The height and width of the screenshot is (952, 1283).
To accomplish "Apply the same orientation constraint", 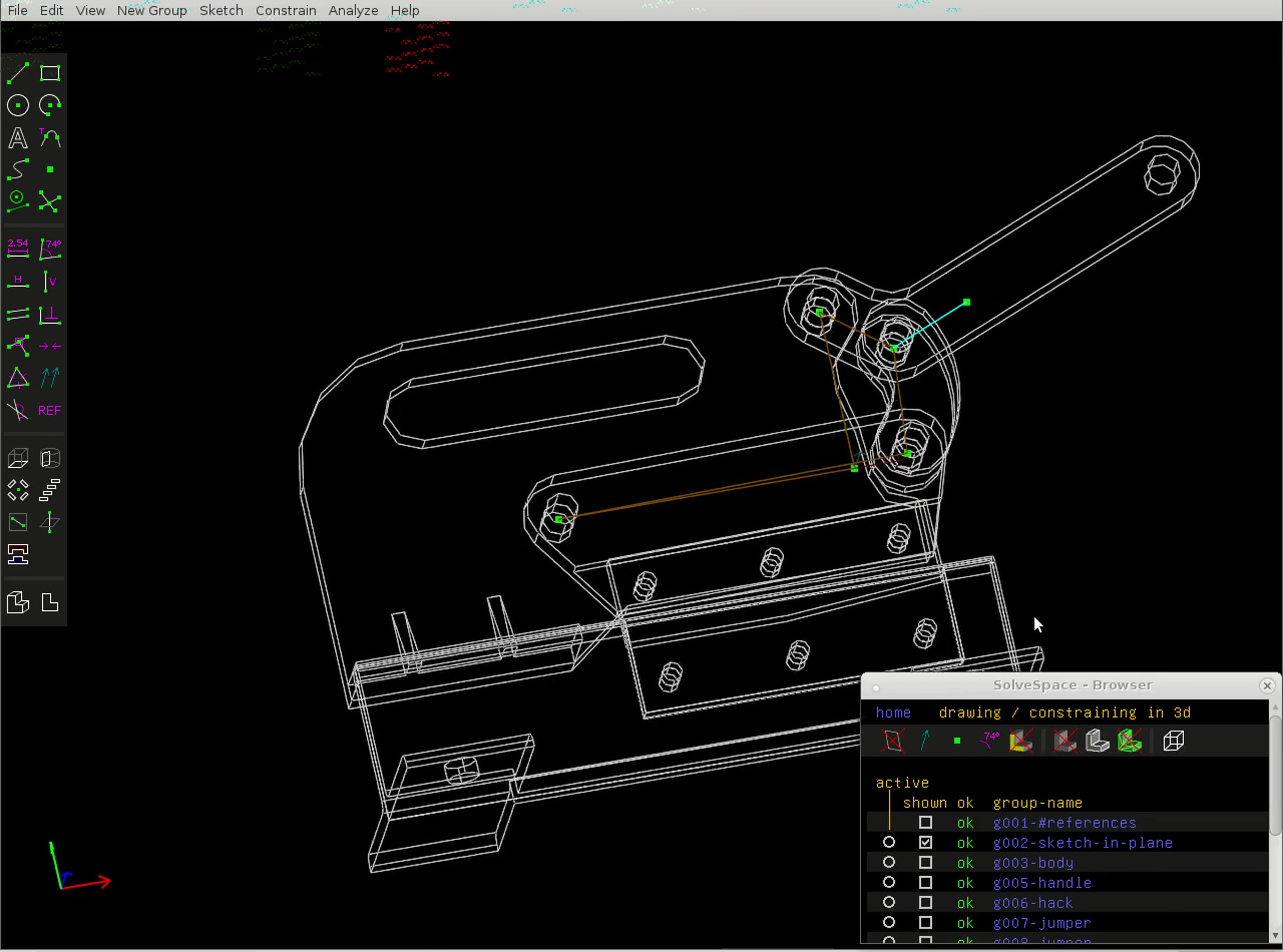I will pyautogui.click(x=50, y=378).
